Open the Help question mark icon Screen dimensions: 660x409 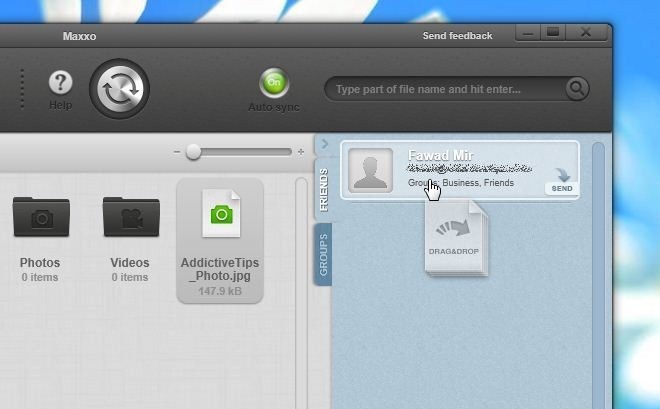61,82
